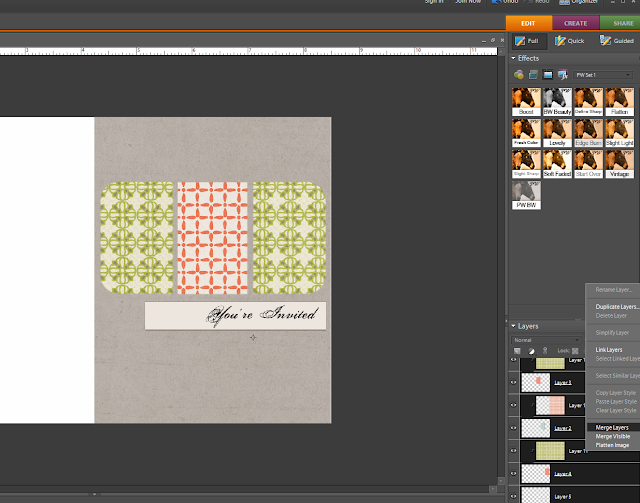Apply the Boost effect
The image size is (640, 503).
527,102
